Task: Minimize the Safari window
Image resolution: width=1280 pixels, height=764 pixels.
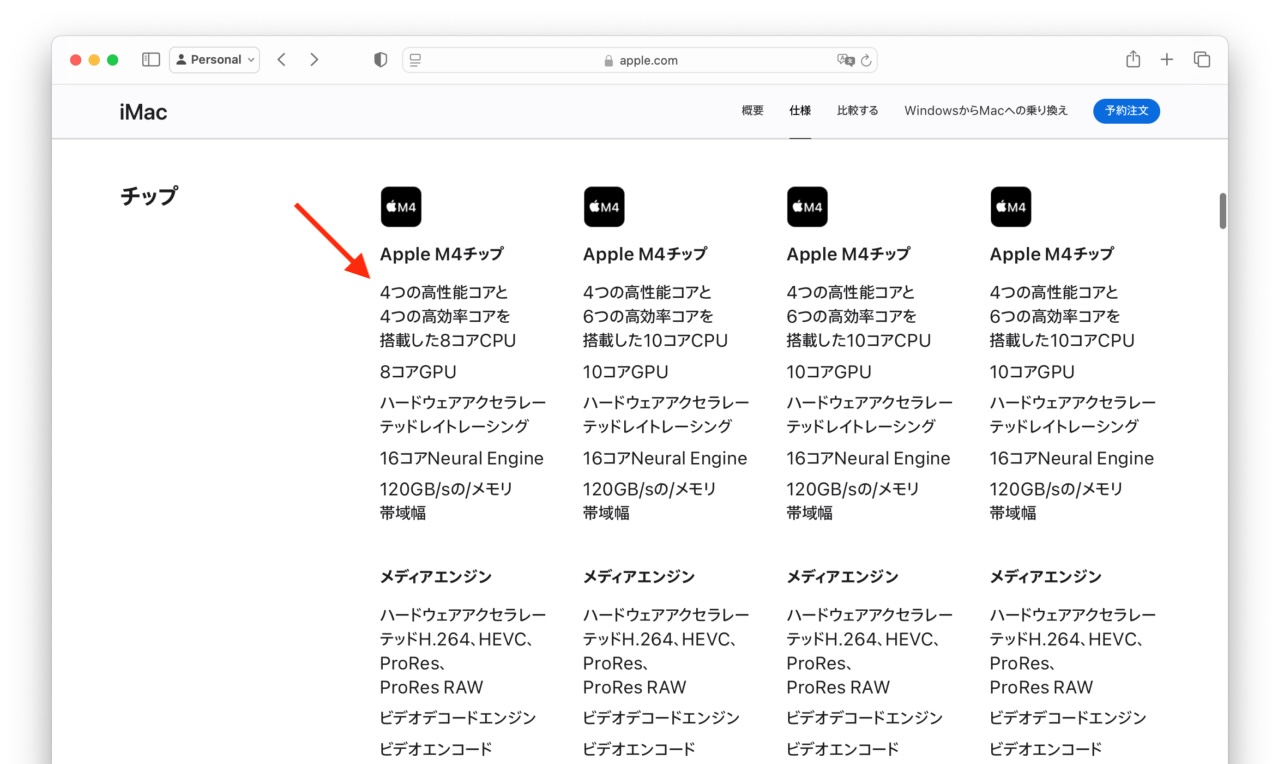Action: click(x=95, y=60)
